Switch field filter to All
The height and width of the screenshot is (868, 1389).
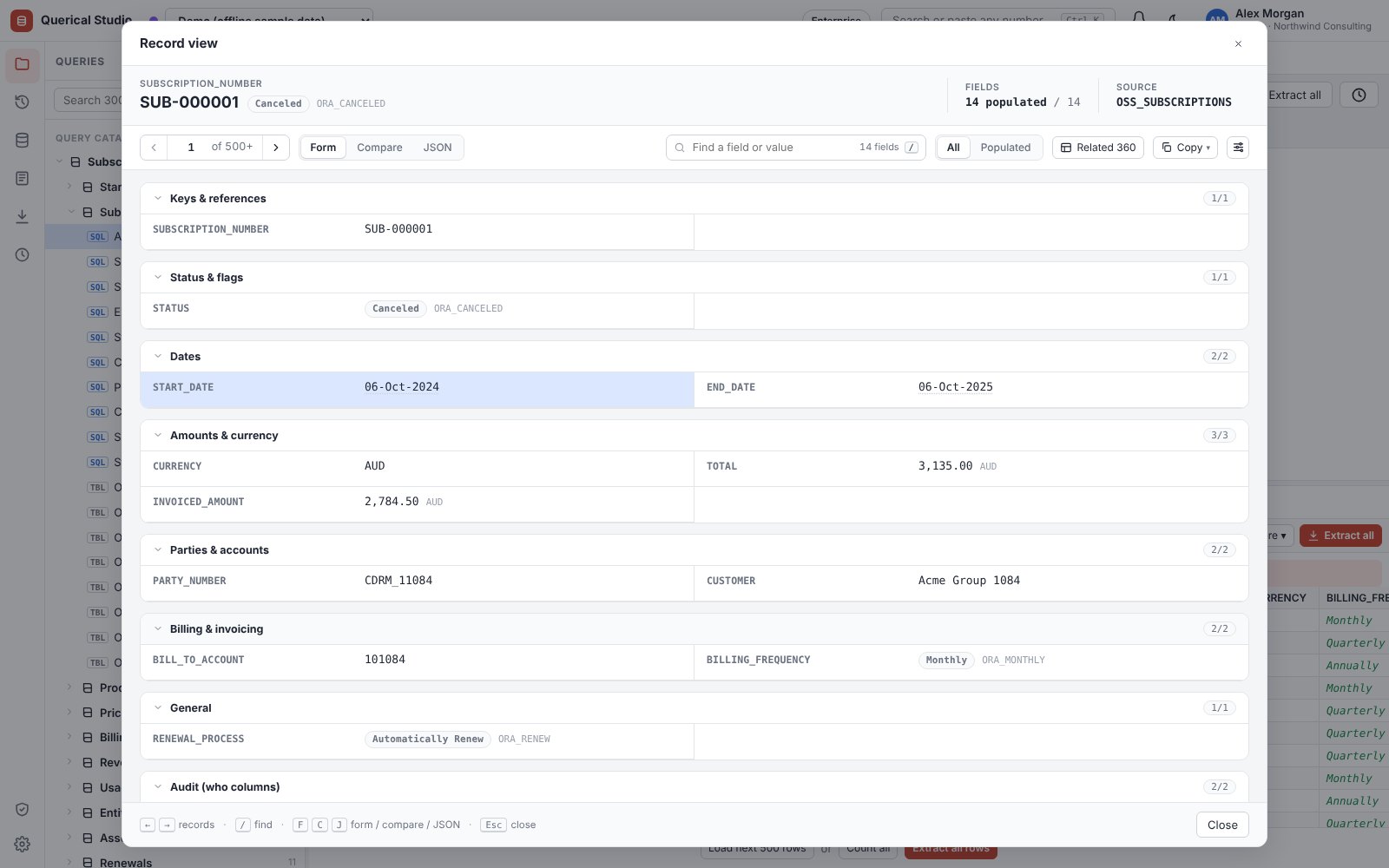953,148
